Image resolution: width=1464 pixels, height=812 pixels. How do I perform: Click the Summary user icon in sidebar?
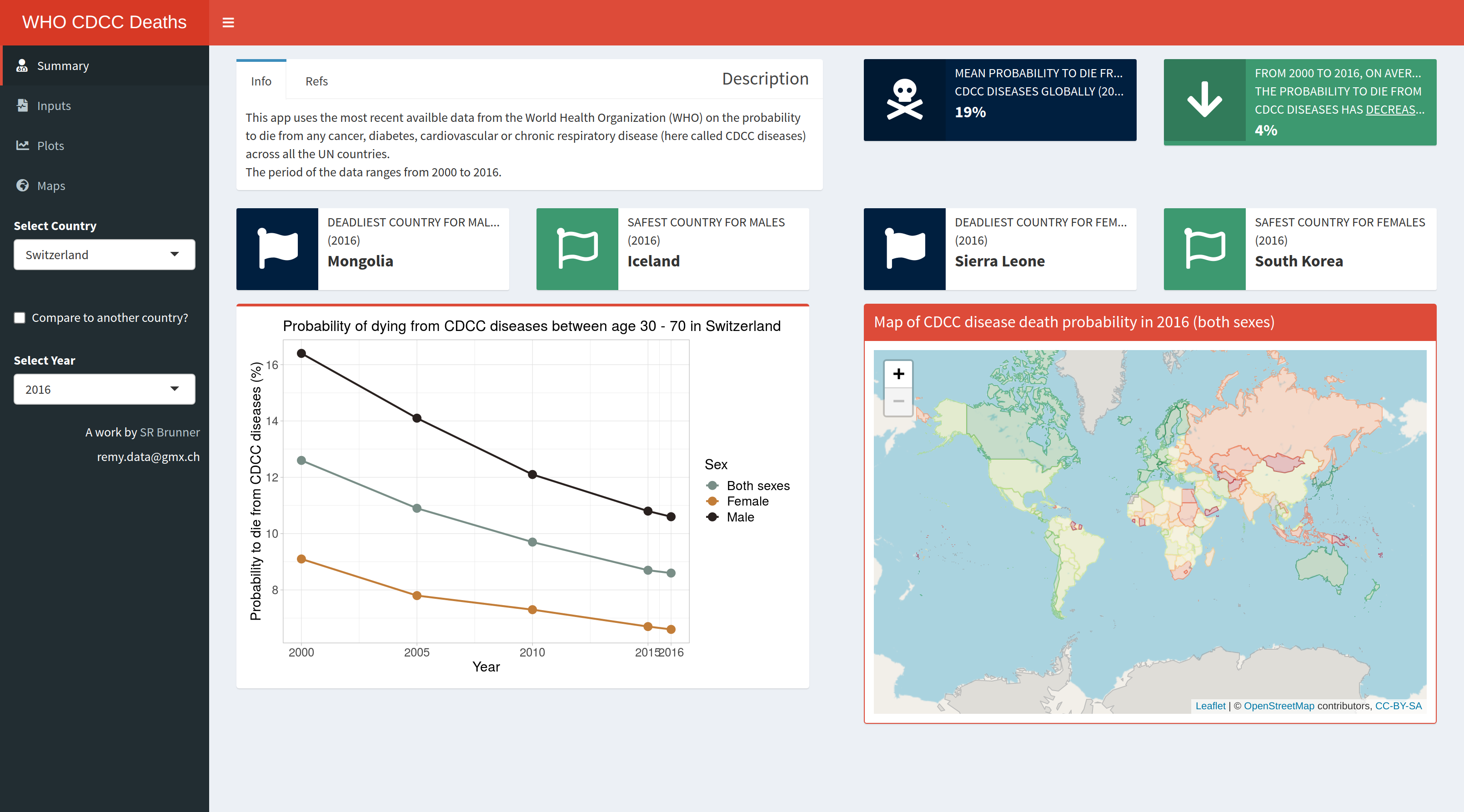pos(22,65)
